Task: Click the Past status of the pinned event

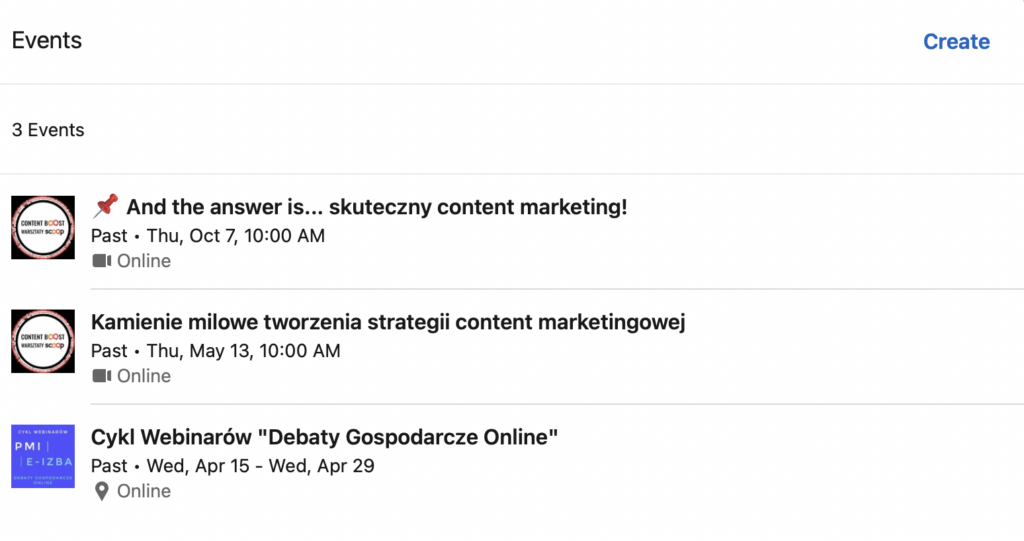Action: [x=109, y=236]
